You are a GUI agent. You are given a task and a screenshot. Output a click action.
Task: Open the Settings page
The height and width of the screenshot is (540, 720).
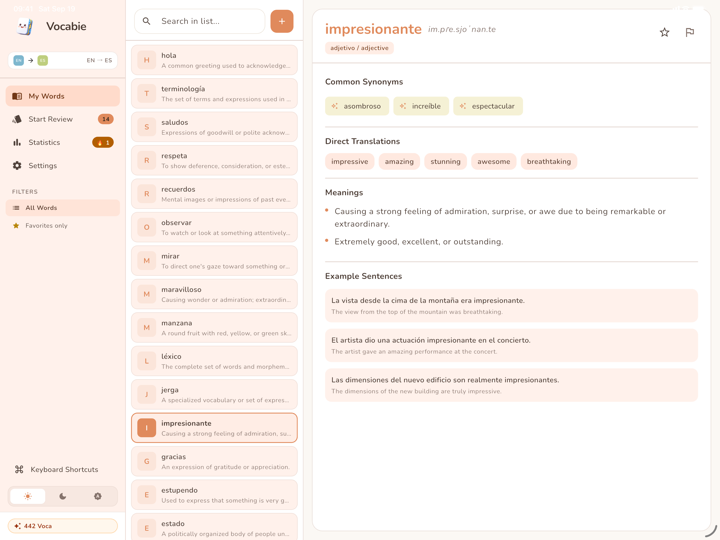click(62, 165)
